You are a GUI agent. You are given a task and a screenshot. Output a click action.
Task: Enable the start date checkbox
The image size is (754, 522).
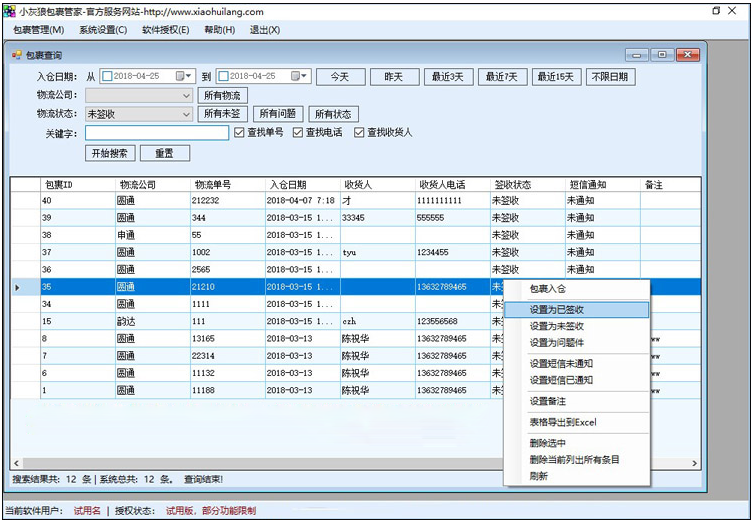[x=108, y=76]
